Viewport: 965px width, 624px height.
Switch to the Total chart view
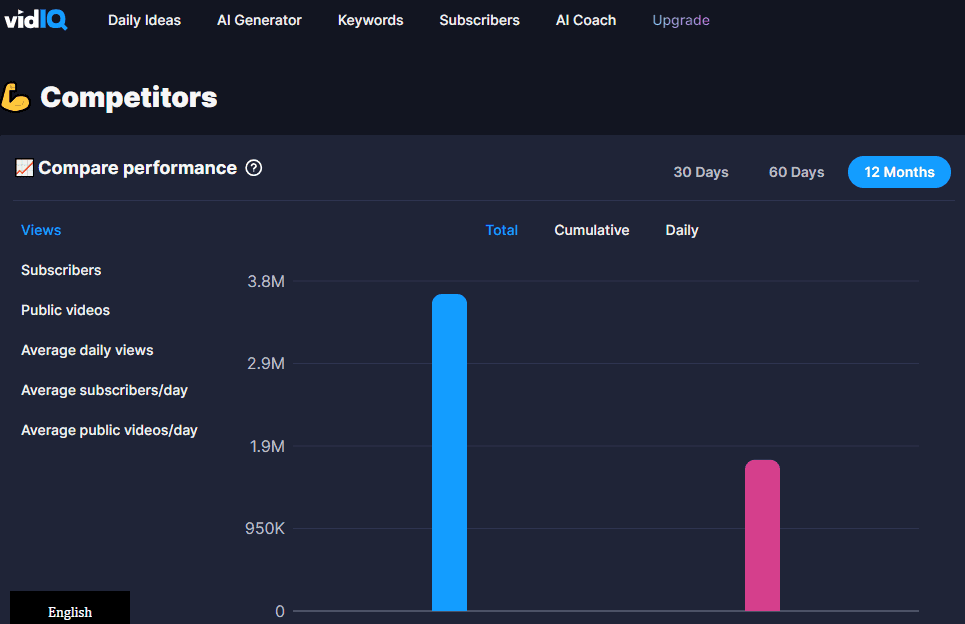click(501, 230)
